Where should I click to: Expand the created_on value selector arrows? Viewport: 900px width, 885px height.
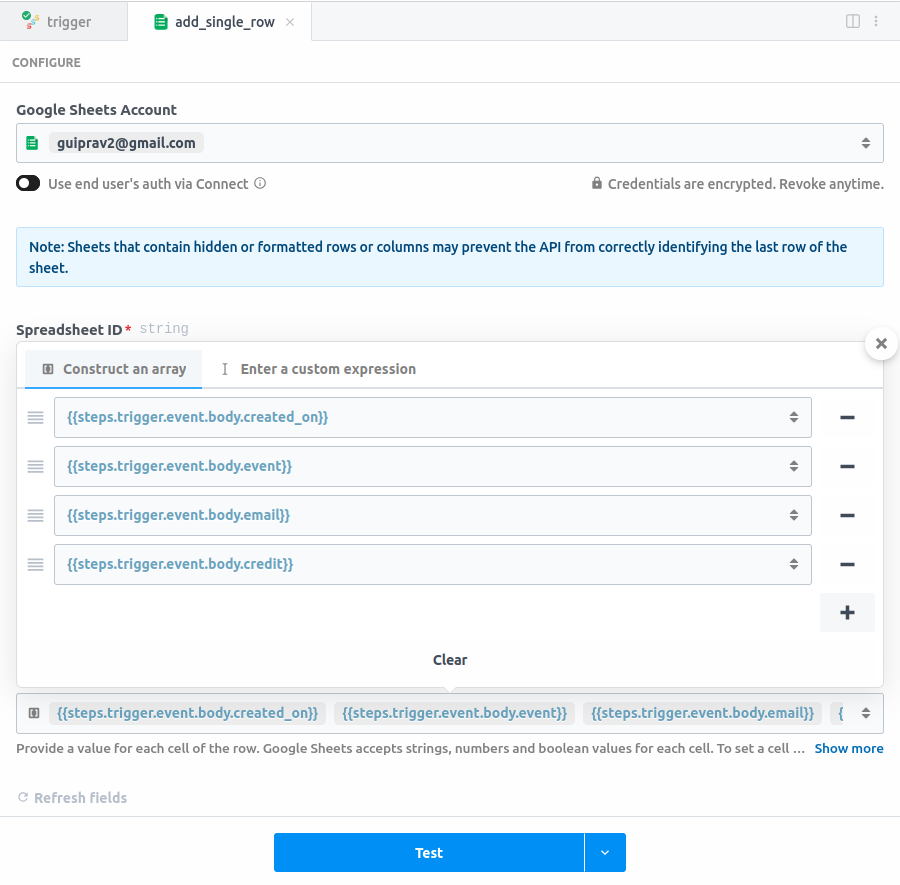click(793, 417)
